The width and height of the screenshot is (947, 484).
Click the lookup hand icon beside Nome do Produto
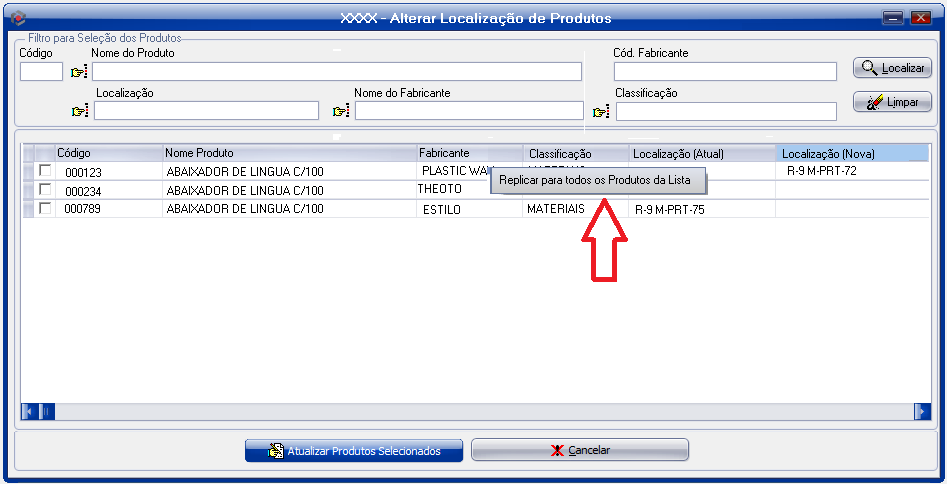tap(79, 72)
